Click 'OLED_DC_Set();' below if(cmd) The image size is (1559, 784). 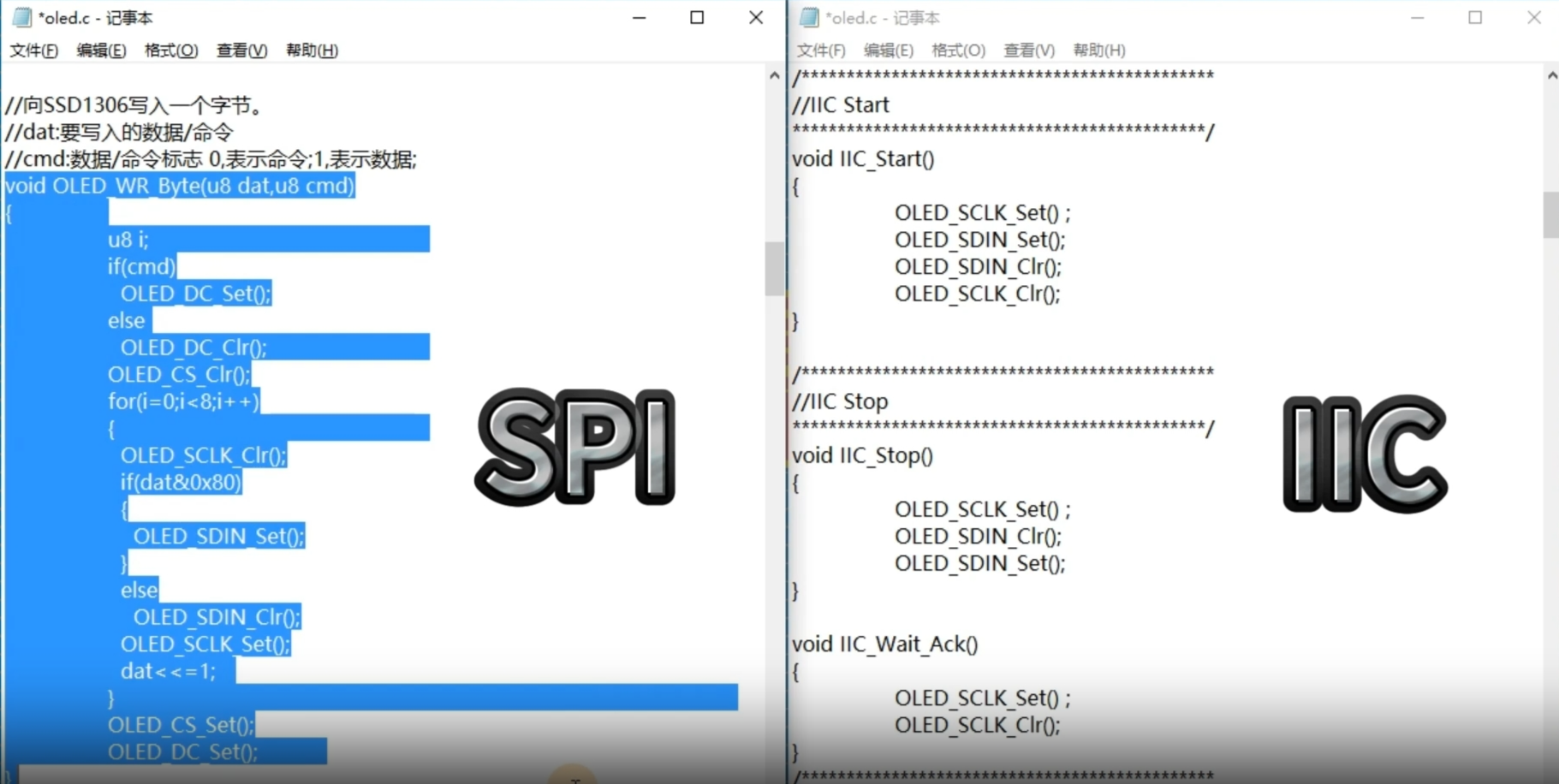click(x=196, y=294)
